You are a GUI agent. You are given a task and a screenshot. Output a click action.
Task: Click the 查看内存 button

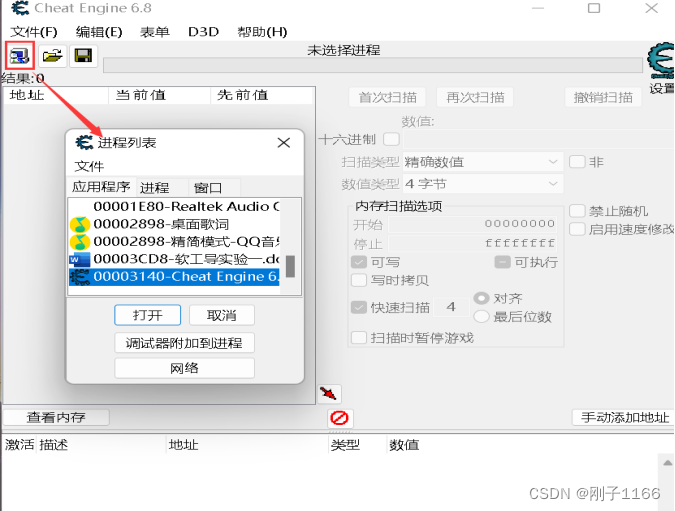56,417
